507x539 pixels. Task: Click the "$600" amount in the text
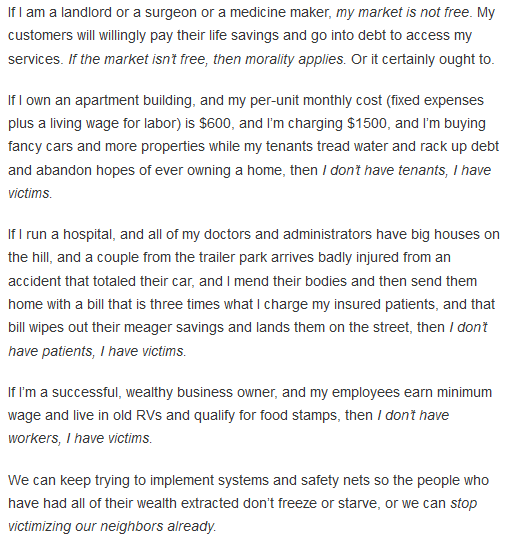click(x=215, y=123)
